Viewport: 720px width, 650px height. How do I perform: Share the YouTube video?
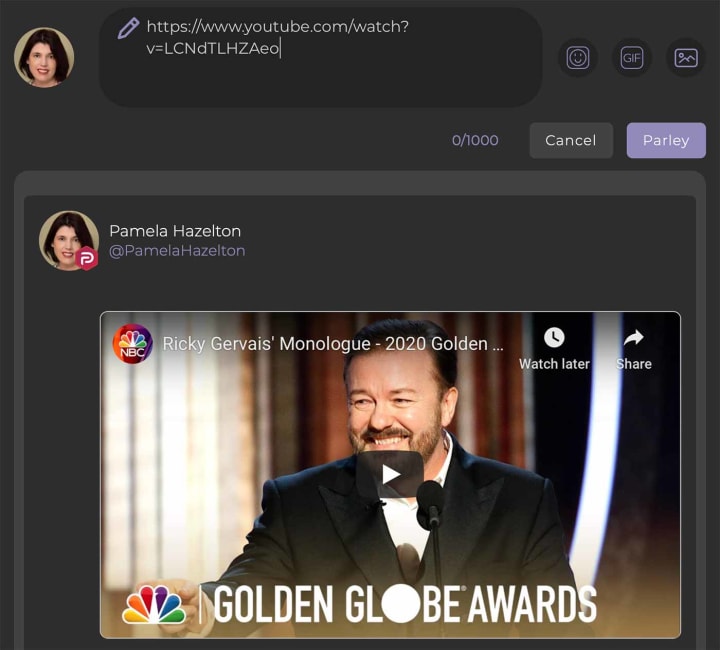pos(634,349)
